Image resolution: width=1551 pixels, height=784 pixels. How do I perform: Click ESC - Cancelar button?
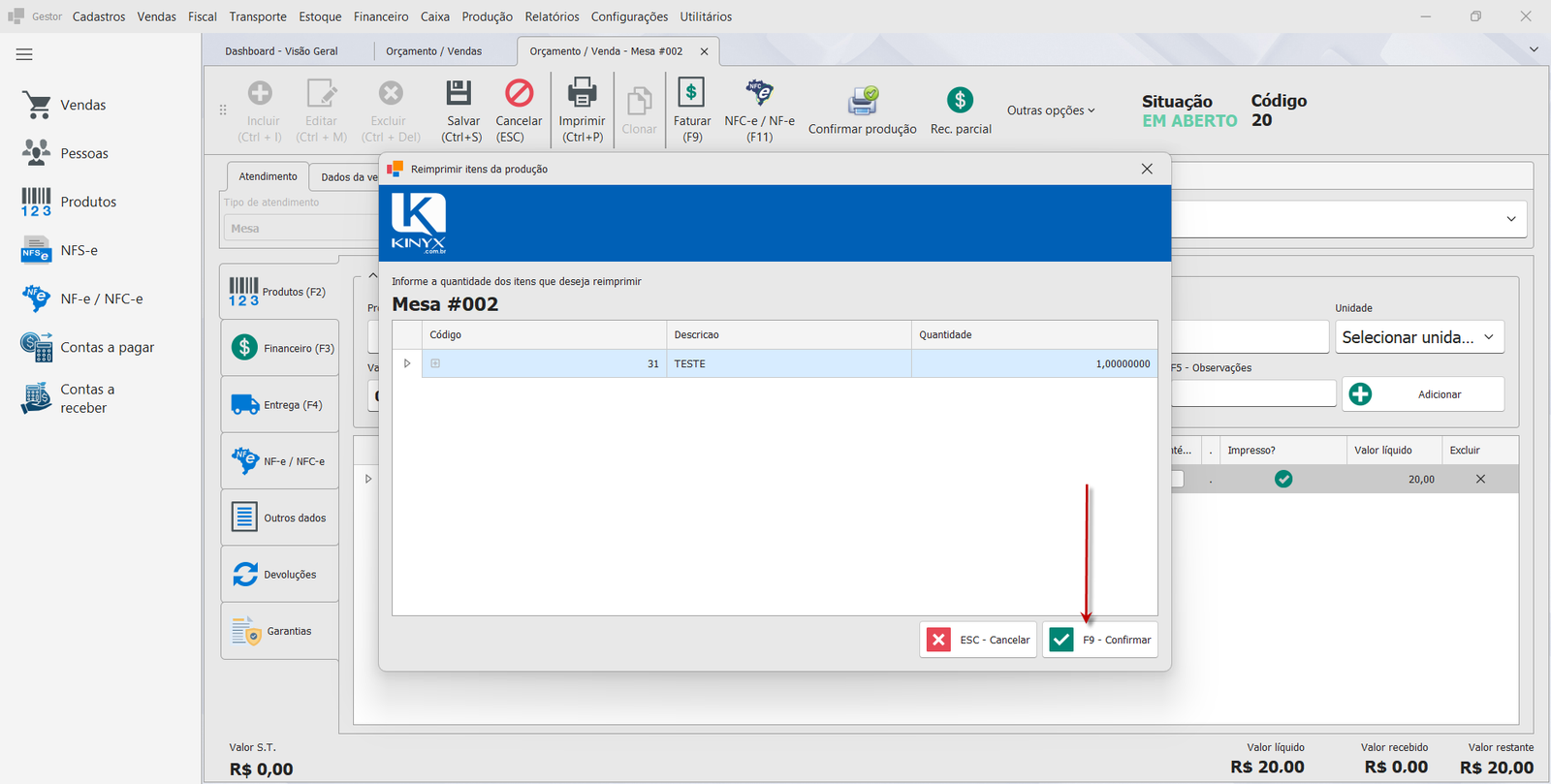(978, 640)
